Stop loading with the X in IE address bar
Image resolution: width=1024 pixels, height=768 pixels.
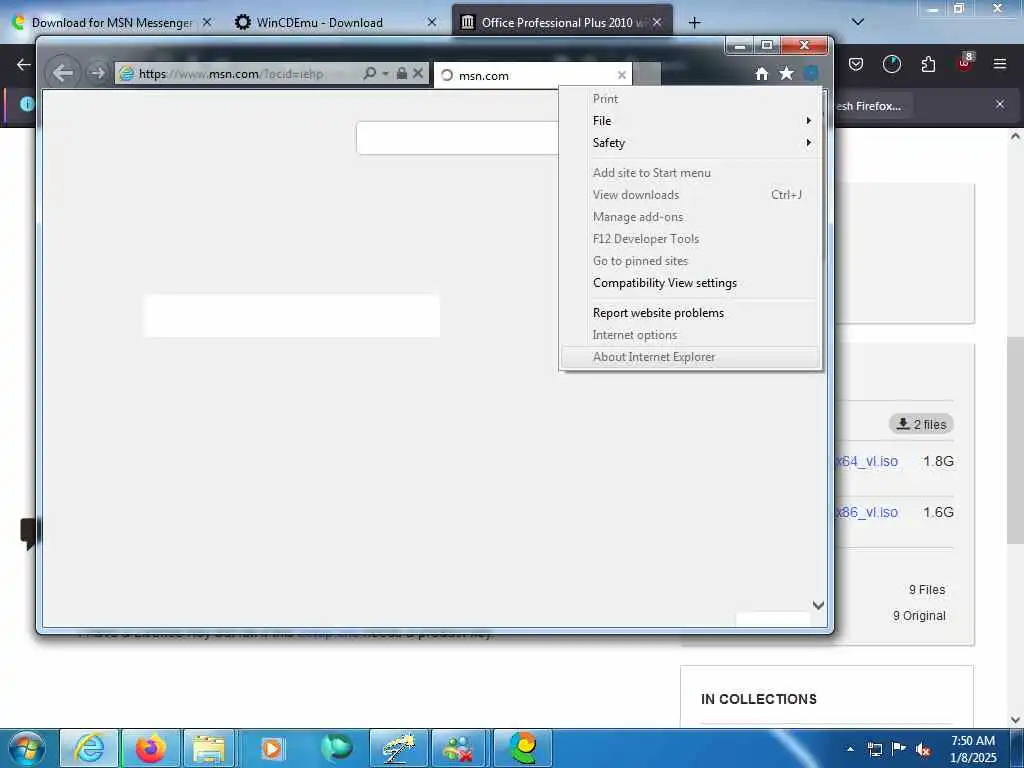(x=418, y=73)
